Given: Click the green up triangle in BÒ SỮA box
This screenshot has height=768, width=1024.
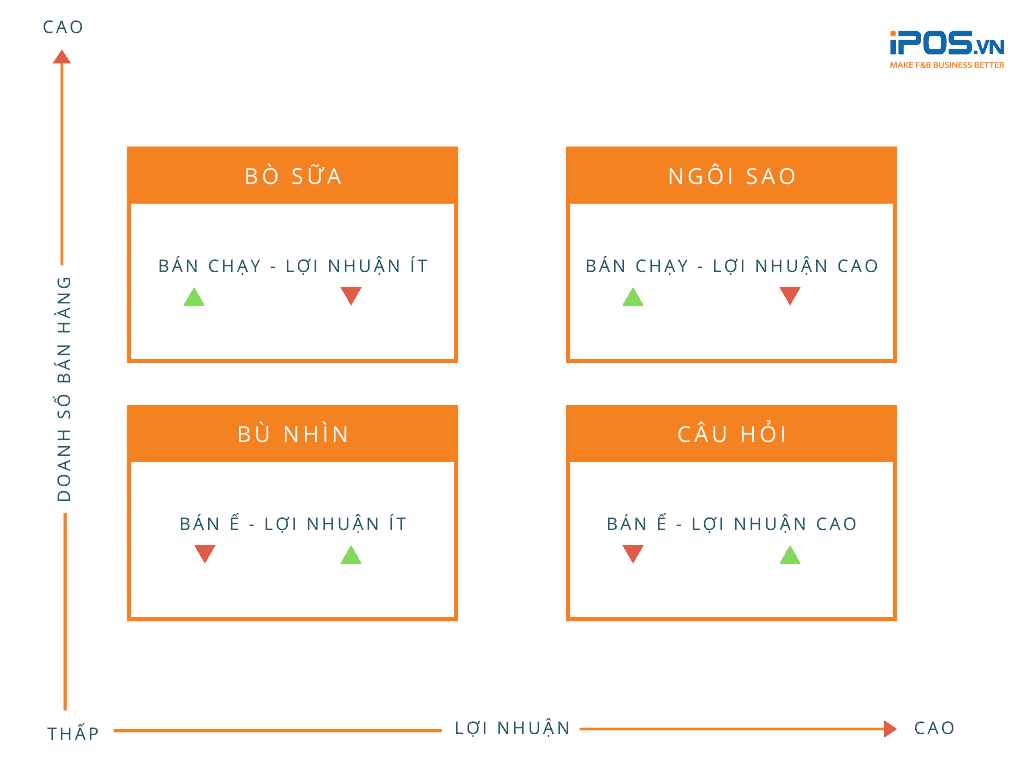Looking at the screenshot, I should click(x=194, y=297).
